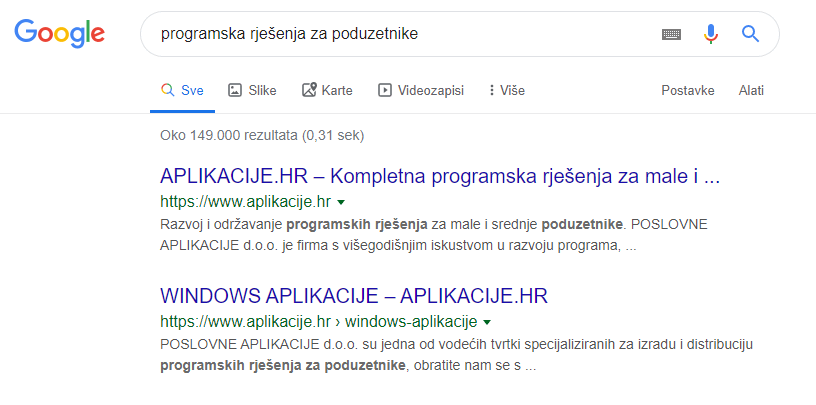Open the APLIKACIJE.HR Kompletna programska rješenja result
Image resolution: width=816 pixels, height=405 pixels.
point(440,177)
